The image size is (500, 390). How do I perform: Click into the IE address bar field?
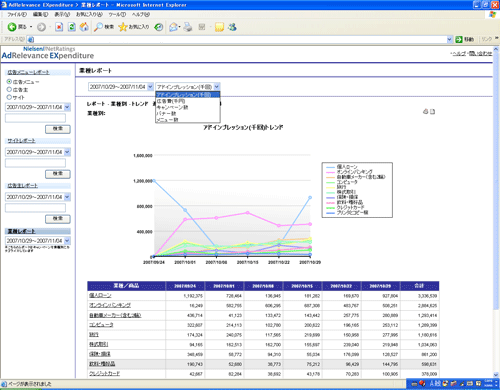[x=240, y=39]
